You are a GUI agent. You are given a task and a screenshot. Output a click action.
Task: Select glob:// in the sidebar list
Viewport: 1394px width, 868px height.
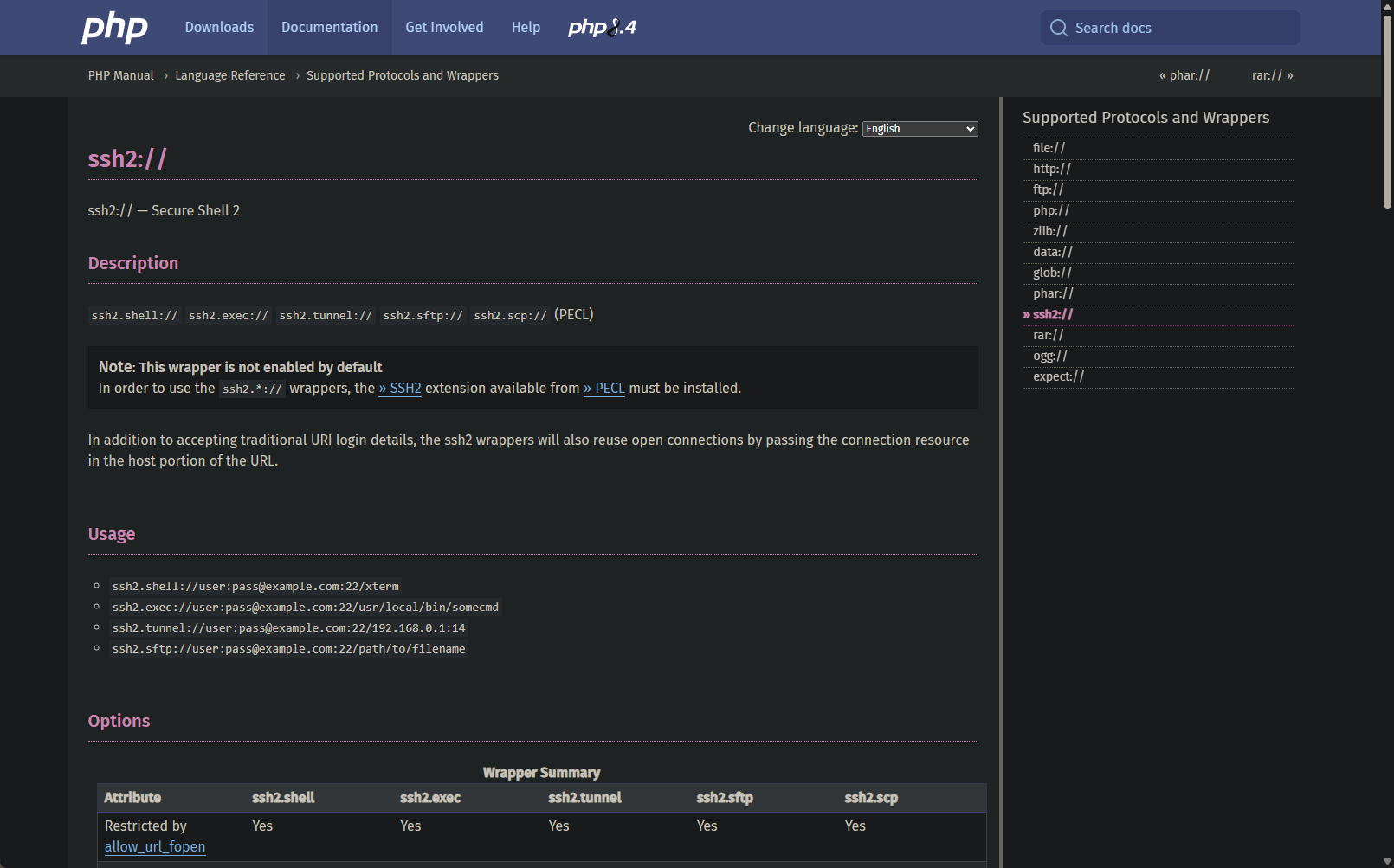coord(1052,273)
